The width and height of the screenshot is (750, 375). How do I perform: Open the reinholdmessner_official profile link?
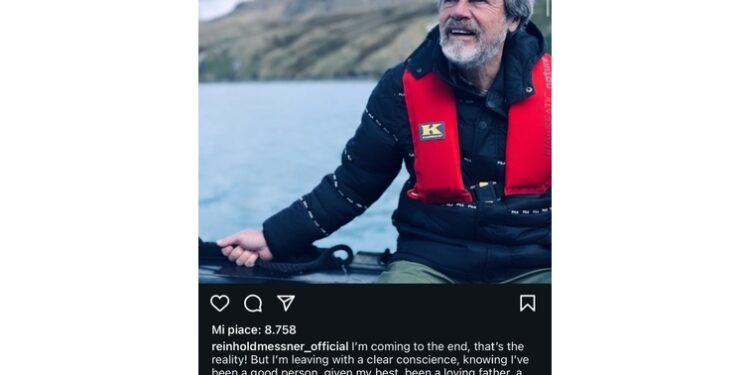[x=280, y=346]
